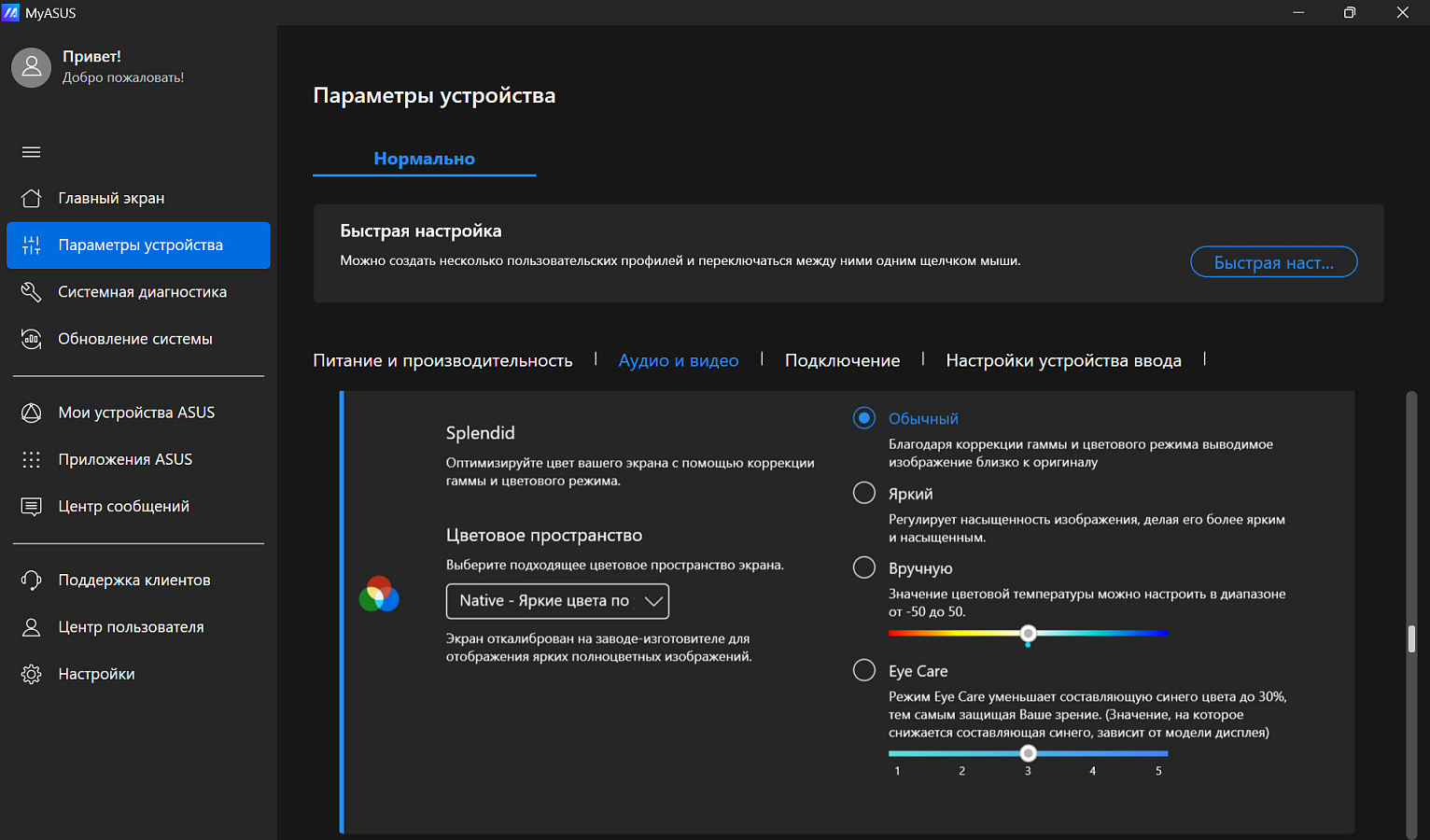
Task: Switch to Подключение tab
Action: 842,360
